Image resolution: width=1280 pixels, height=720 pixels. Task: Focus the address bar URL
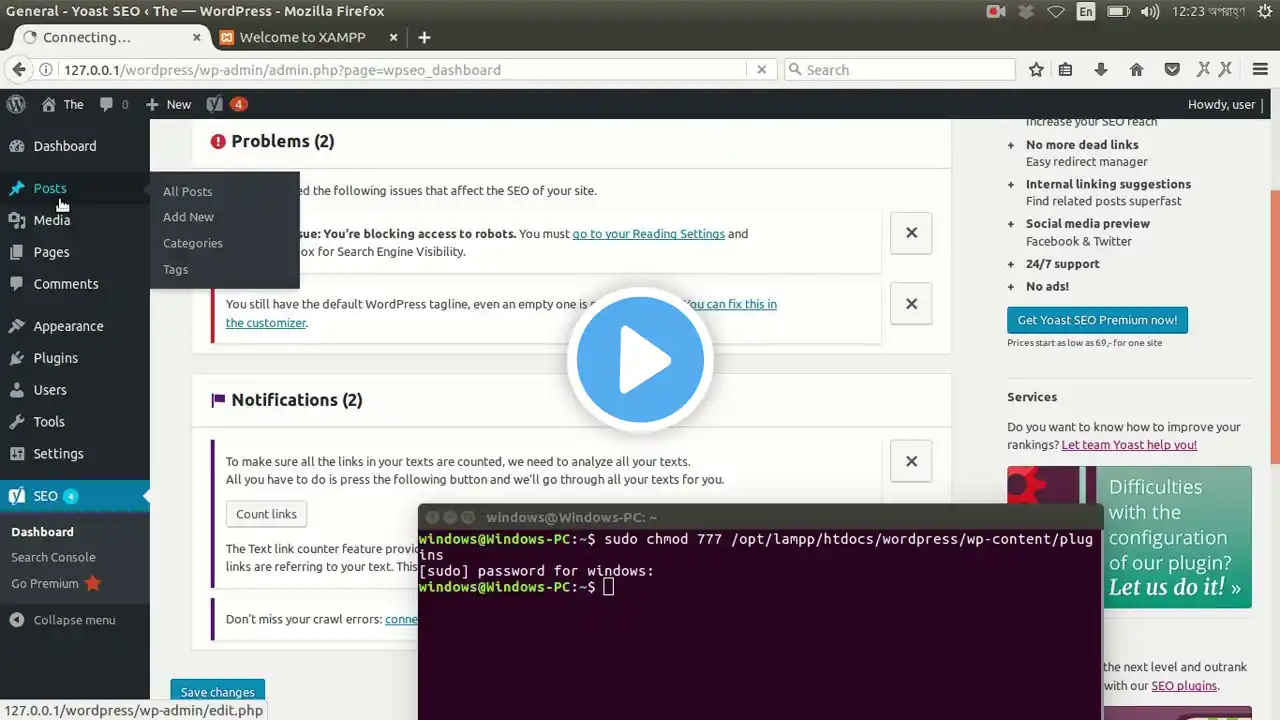pos(400,70)
